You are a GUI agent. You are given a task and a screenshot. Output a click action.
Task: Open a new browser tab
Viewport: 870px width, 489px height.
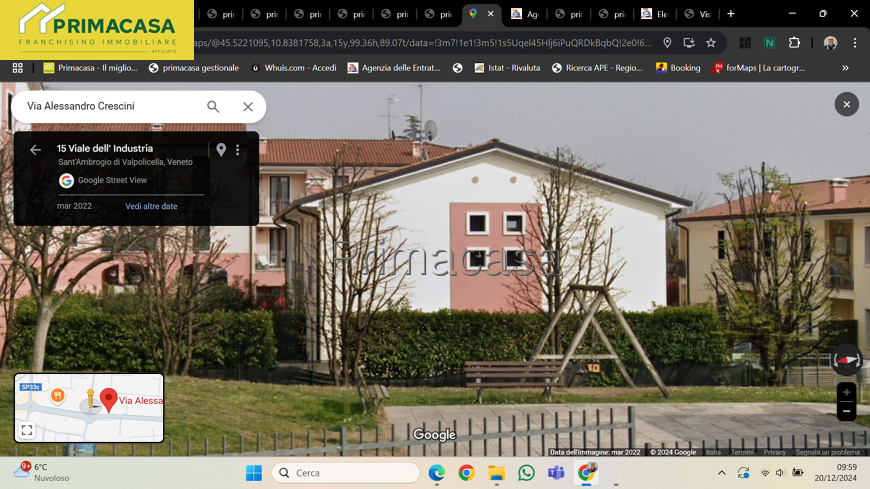731,14
